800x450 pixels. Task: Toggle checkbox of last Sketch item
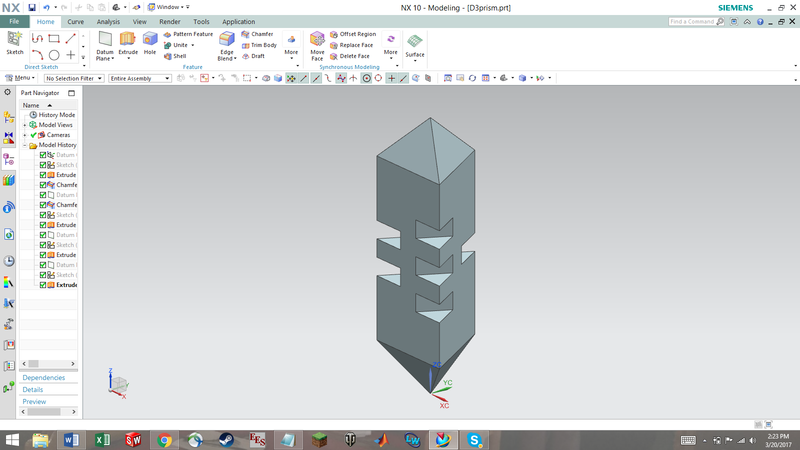pyautogui.click(x=43, y=275)
